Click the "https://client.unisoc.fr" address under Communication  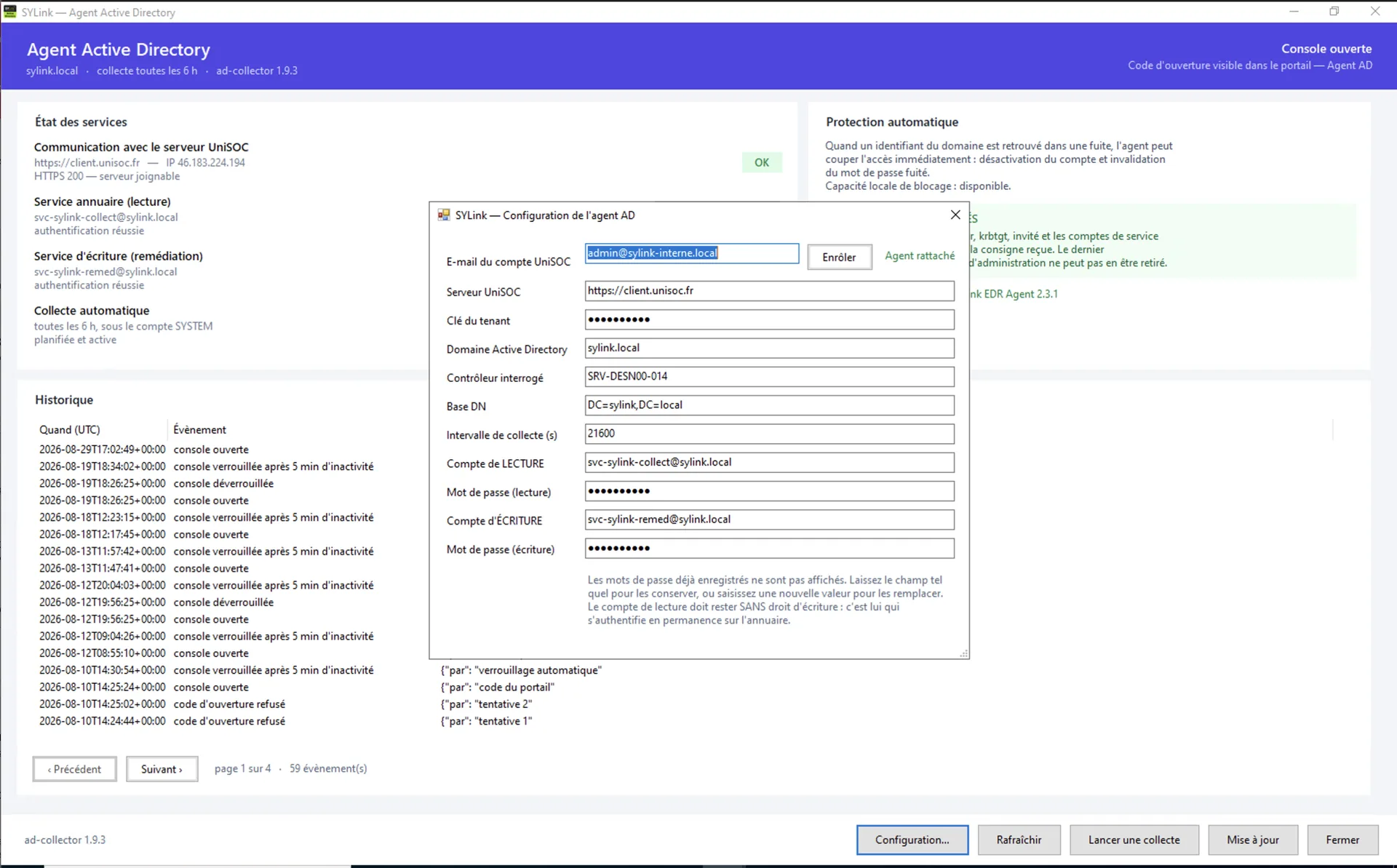coord(87,163)
